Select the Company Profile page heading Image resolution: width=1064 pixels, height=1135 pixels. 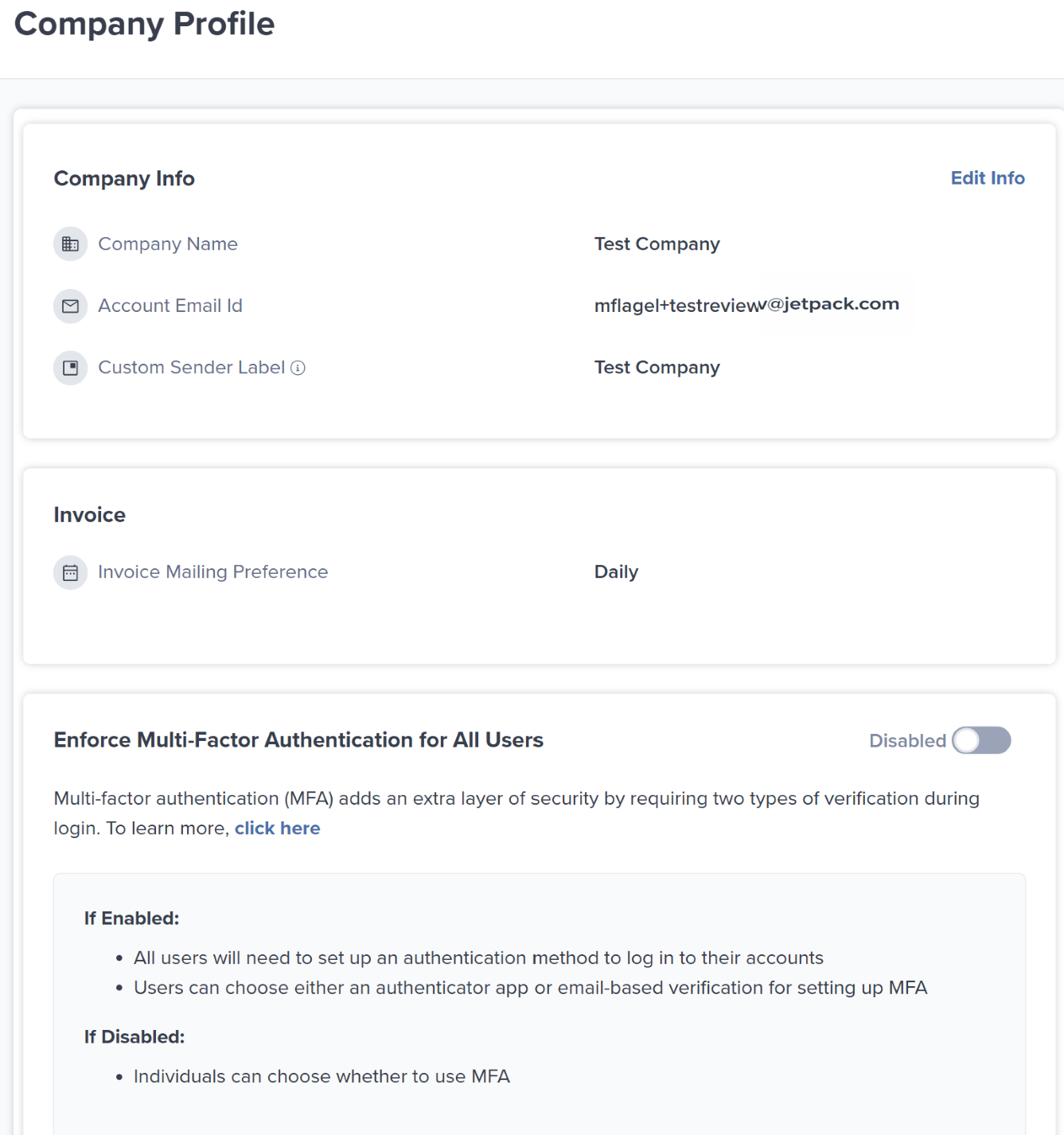point(144,24)
